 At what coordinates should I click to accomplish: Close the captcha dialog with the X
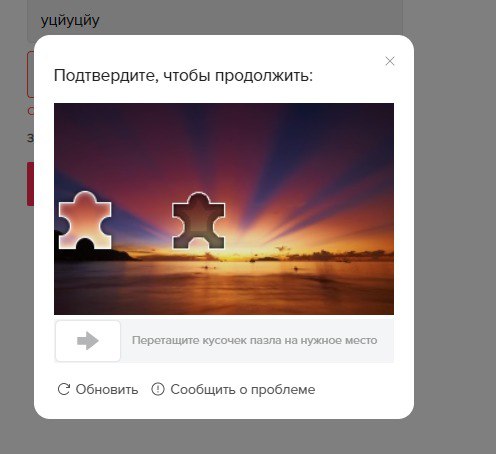pos(390,61)
